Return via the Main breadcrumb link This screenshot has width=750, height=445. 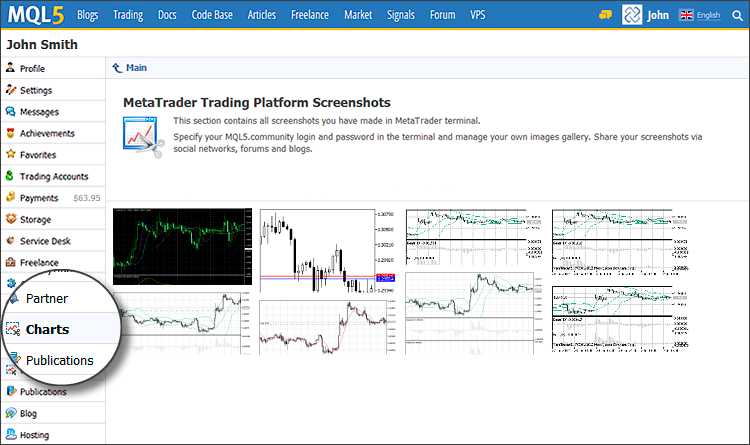136,68
